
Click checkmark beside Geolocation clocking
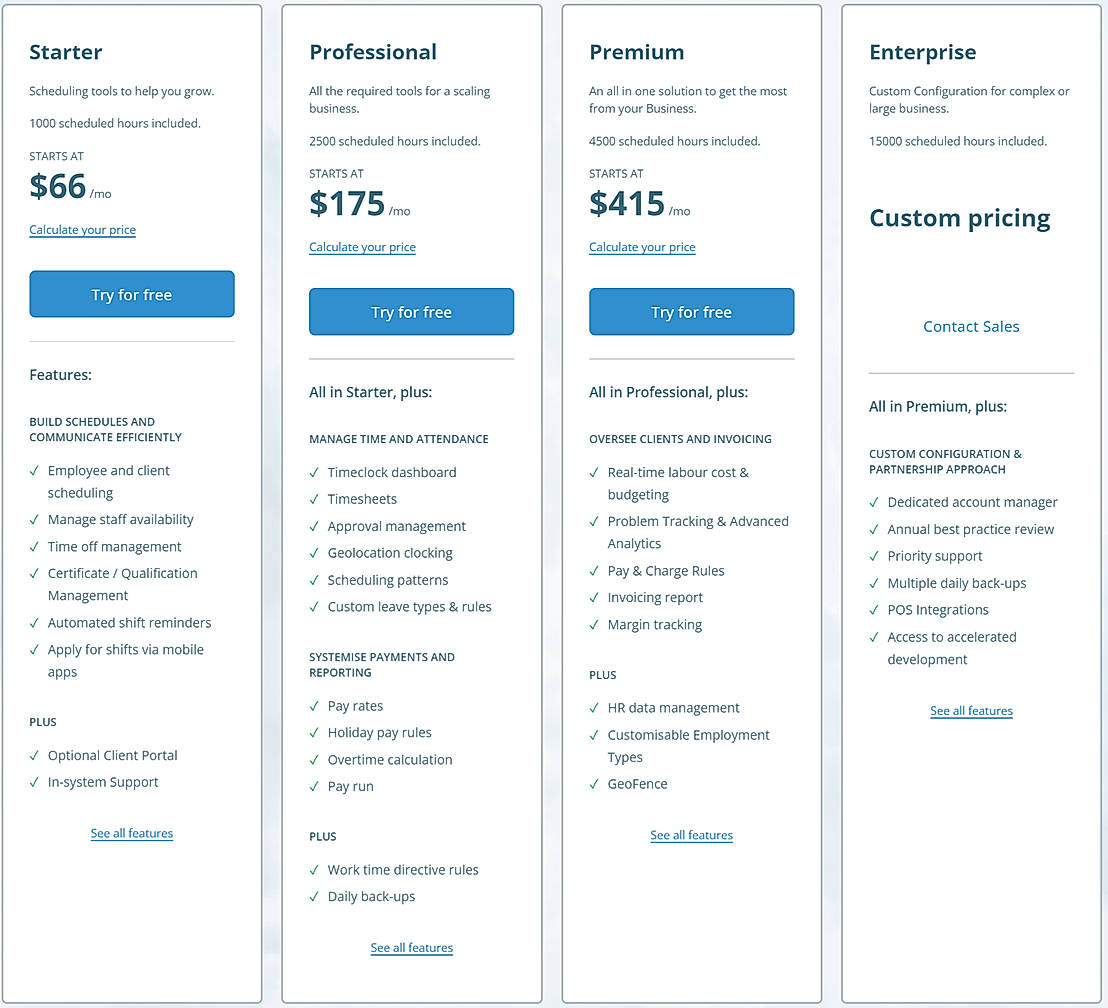[x=315, y=553]
